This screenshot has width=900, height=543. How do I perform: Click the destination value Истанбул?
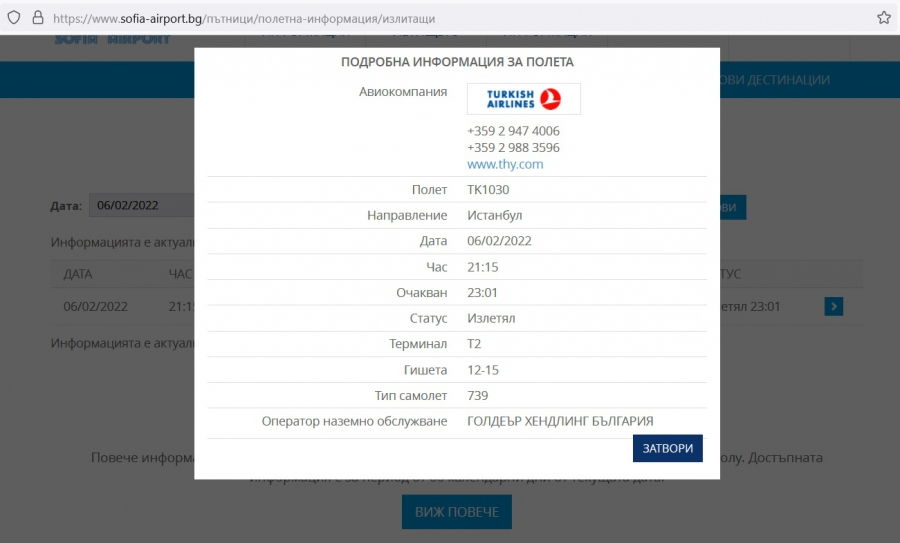(x=495, y=216)
